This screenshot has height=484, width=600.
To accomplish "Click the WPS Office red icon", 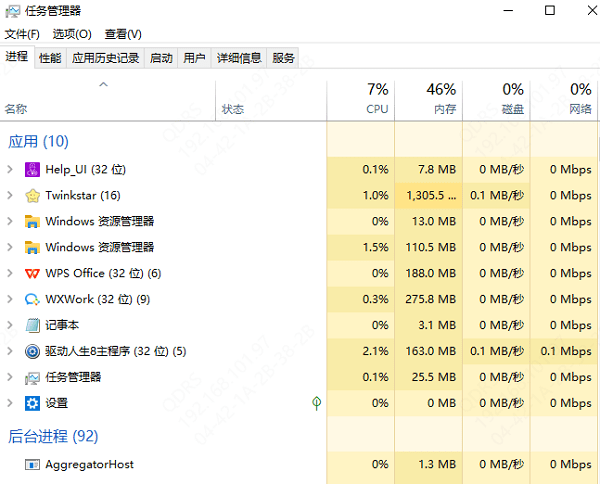I will click(32, 273).
